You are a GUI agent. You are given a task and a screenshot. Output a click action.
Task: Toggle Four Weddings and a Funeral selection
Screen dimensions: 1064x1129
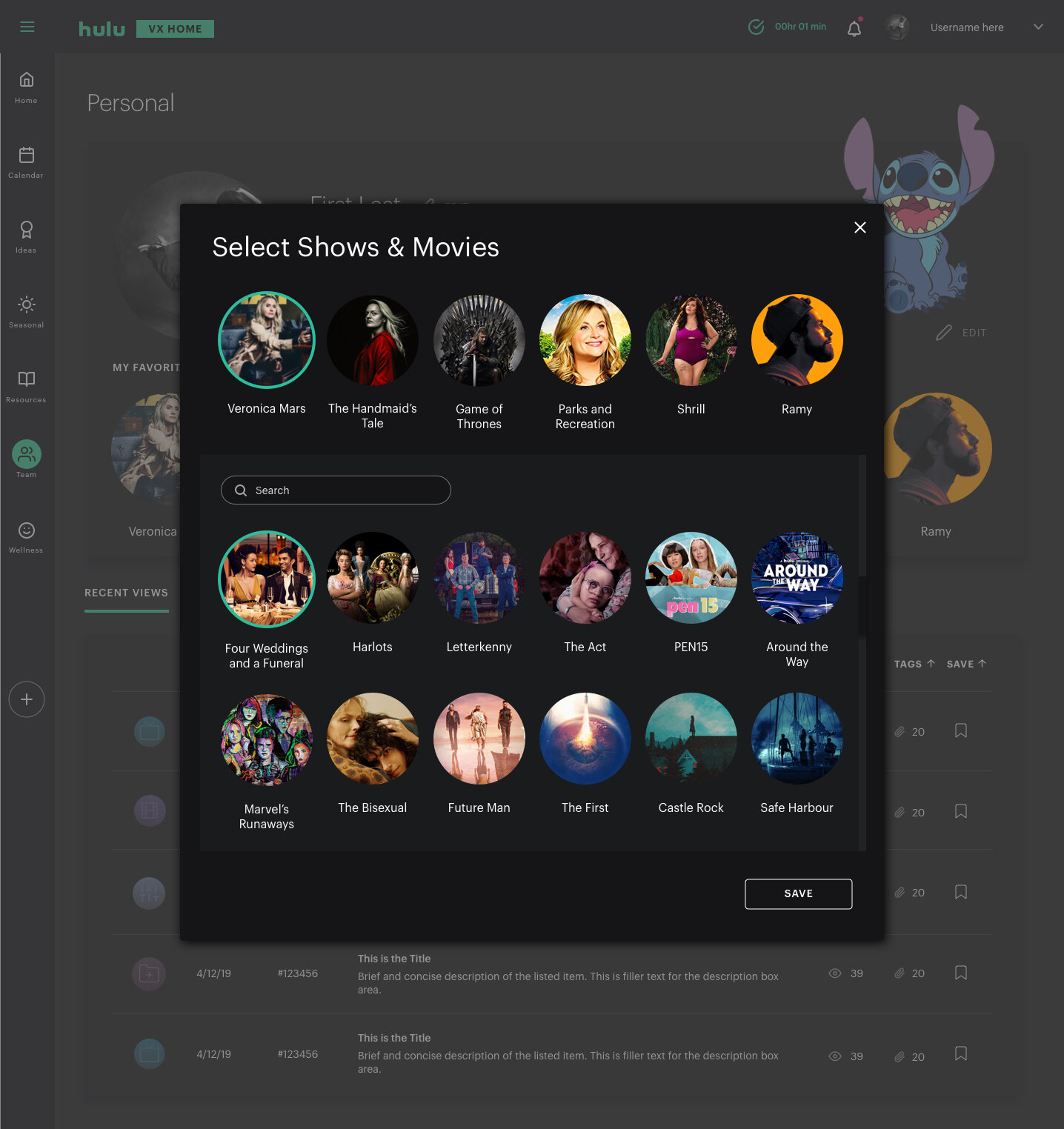(267, 579)
